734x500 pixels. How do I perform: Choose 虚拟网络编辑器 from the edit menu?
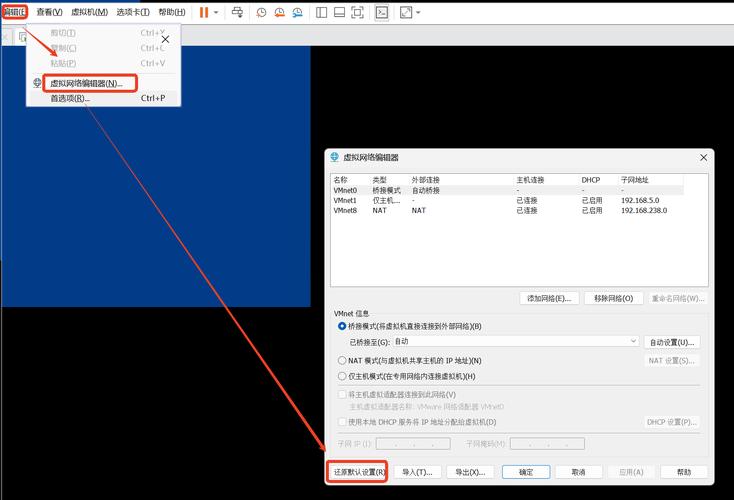coord(86,83)
